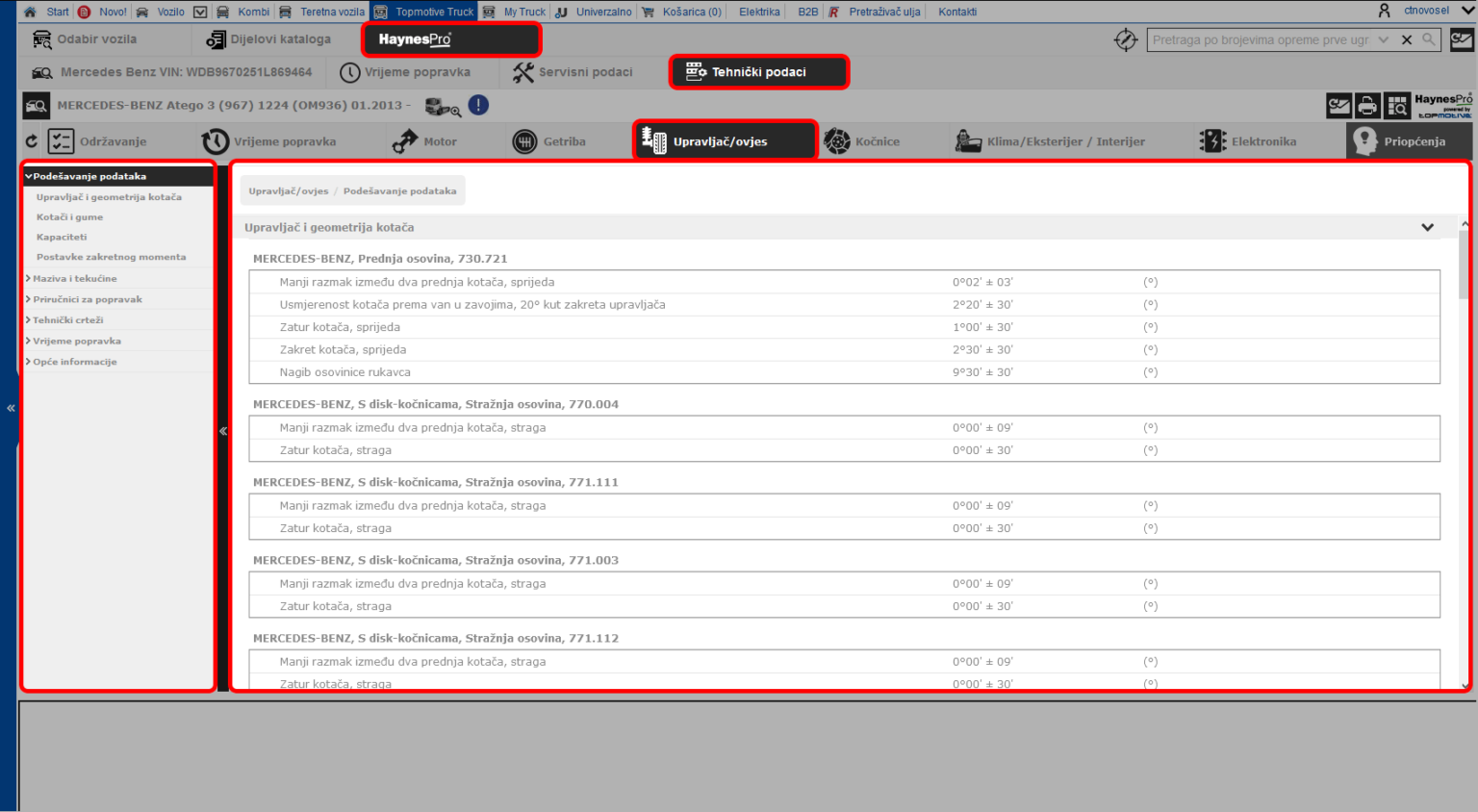Viewport: 1478px width, 812px height.
Task: Open Vrijeme popravka clock toolbar item
Action: [x=269, y=141]
